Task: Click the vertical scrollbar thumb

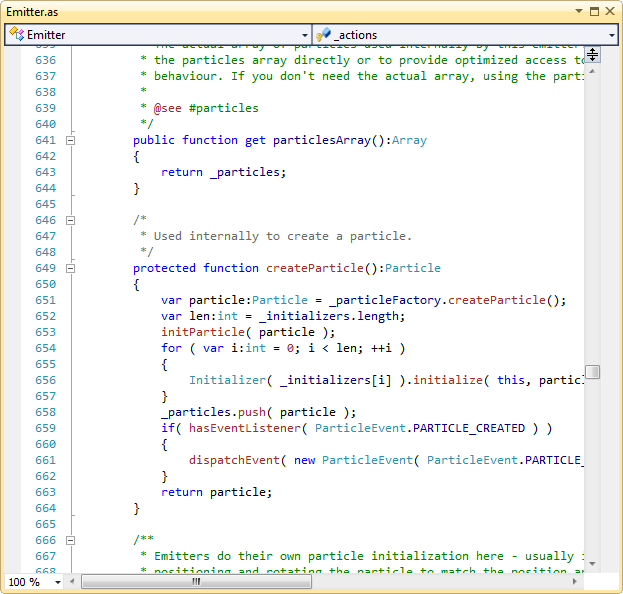Action: point(592,372)
